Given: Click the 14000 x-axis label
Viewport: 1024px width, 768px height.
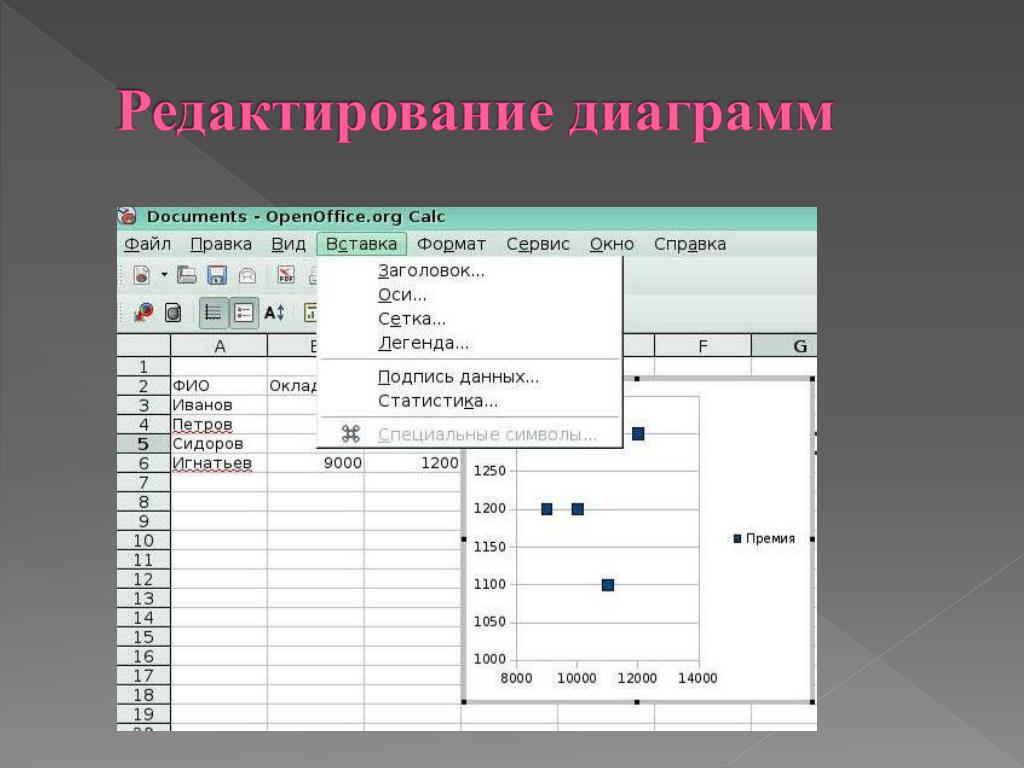Looking at the screenshot, I should click(697, 679).
